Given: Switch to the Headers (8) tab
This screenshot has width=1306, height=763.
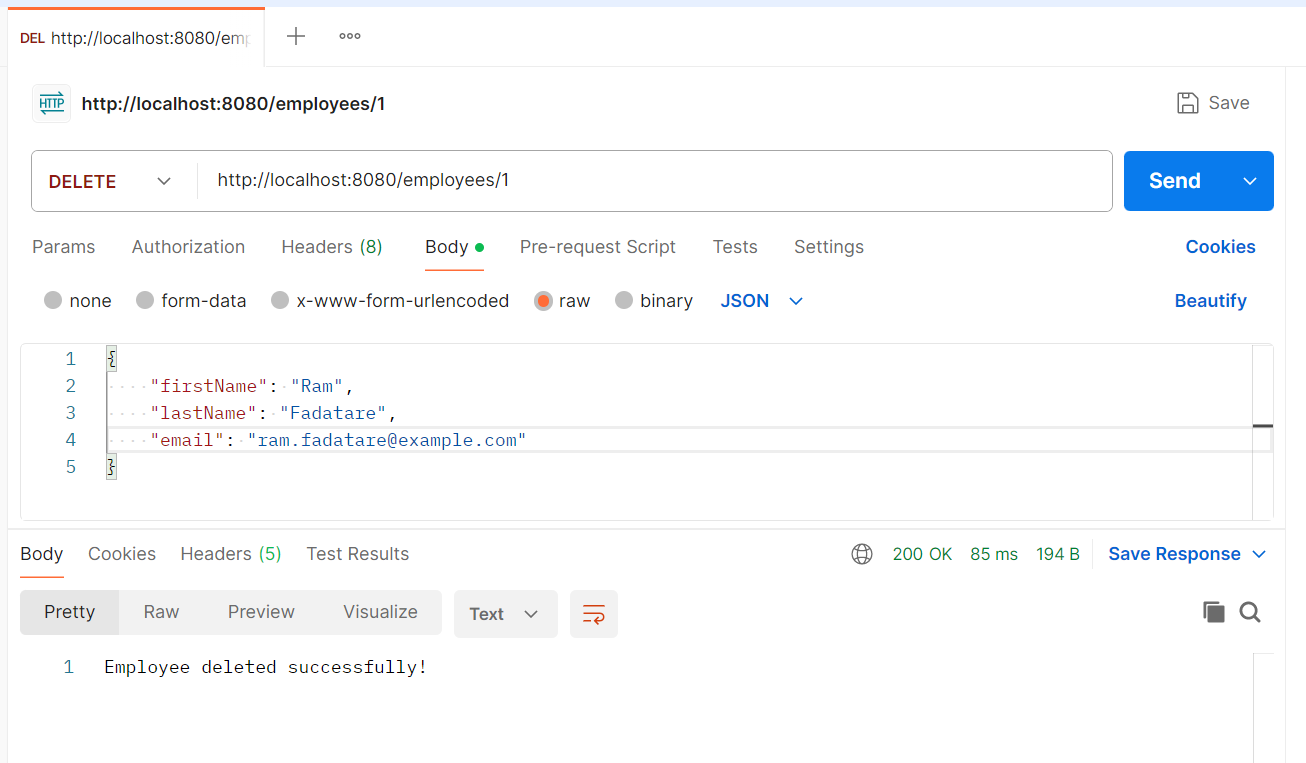Looking at the screenshot, I should pyautogui.click(x=331, y=247).
